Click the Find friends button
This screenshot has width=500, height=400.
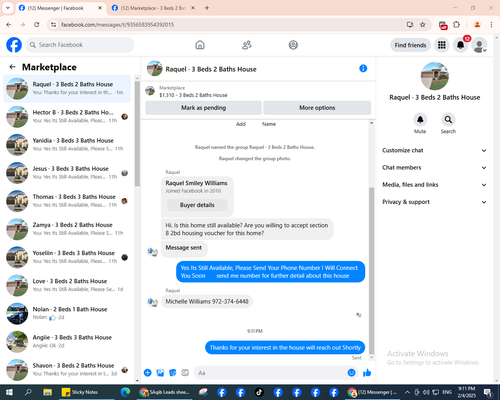coord(410,45)
